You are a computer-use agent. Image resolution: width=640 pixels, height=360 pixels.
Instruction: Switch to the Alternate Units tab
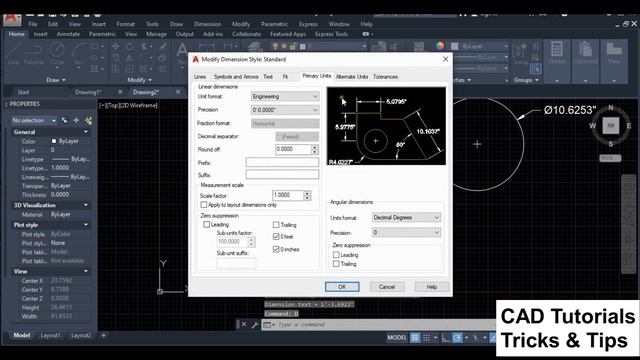352,77
